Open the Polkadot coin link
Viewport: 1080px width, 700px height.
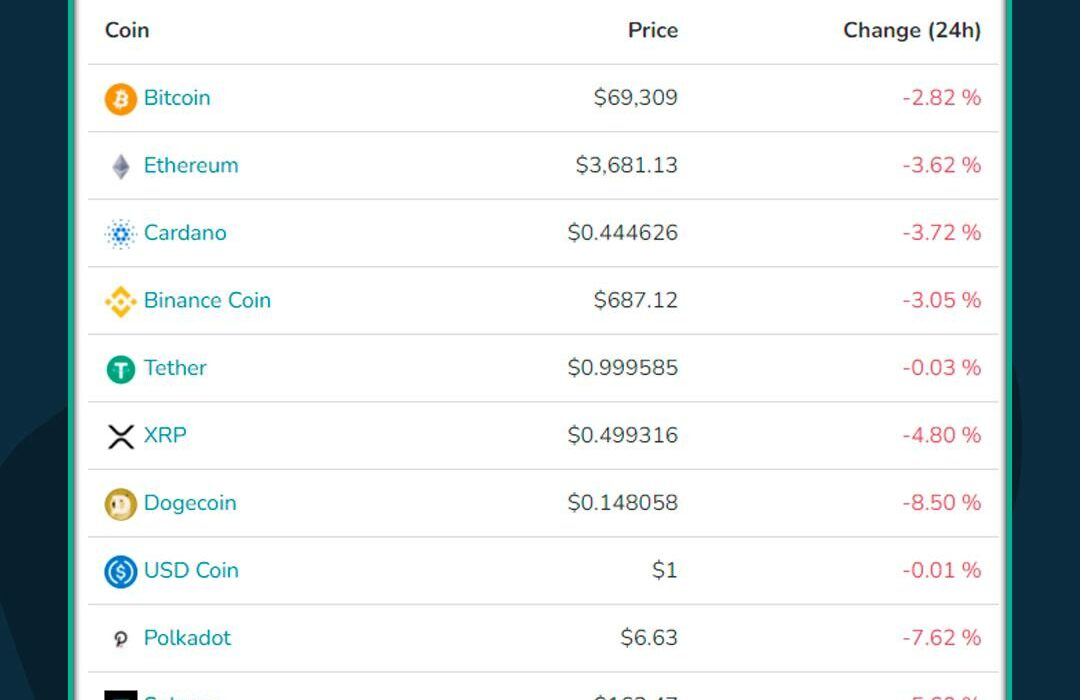[x=187, y=638]
